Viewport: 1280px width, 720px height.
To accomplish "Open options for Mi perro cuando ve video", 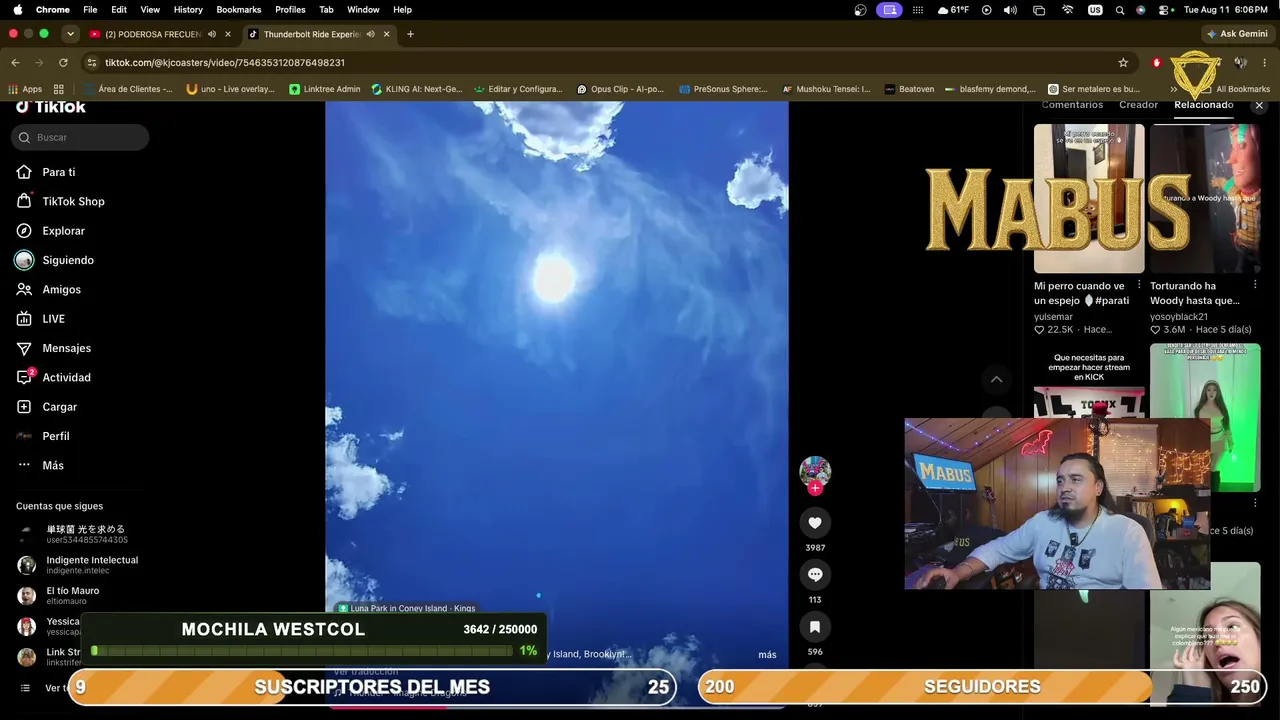I will [x=1139, y=285].
